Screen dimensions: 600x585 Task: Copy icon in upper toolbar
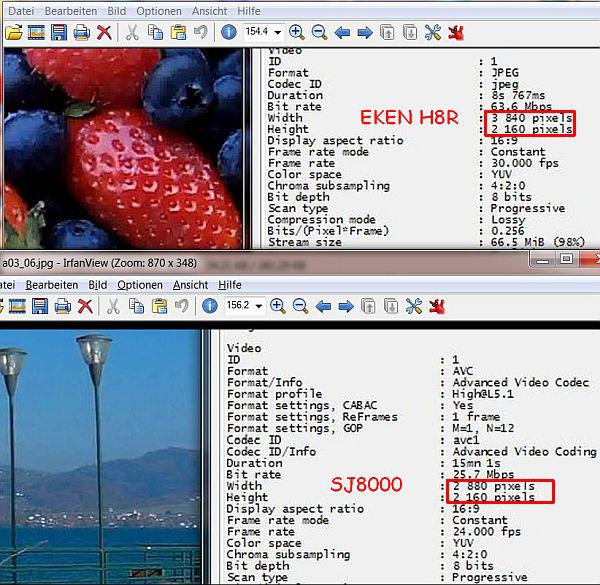click(155, 33)
